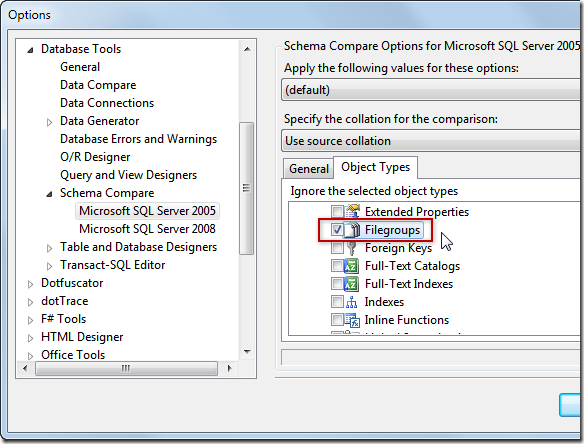
Task: Select Microsoft SQL Server 2005 item
Action: (147, 211)
